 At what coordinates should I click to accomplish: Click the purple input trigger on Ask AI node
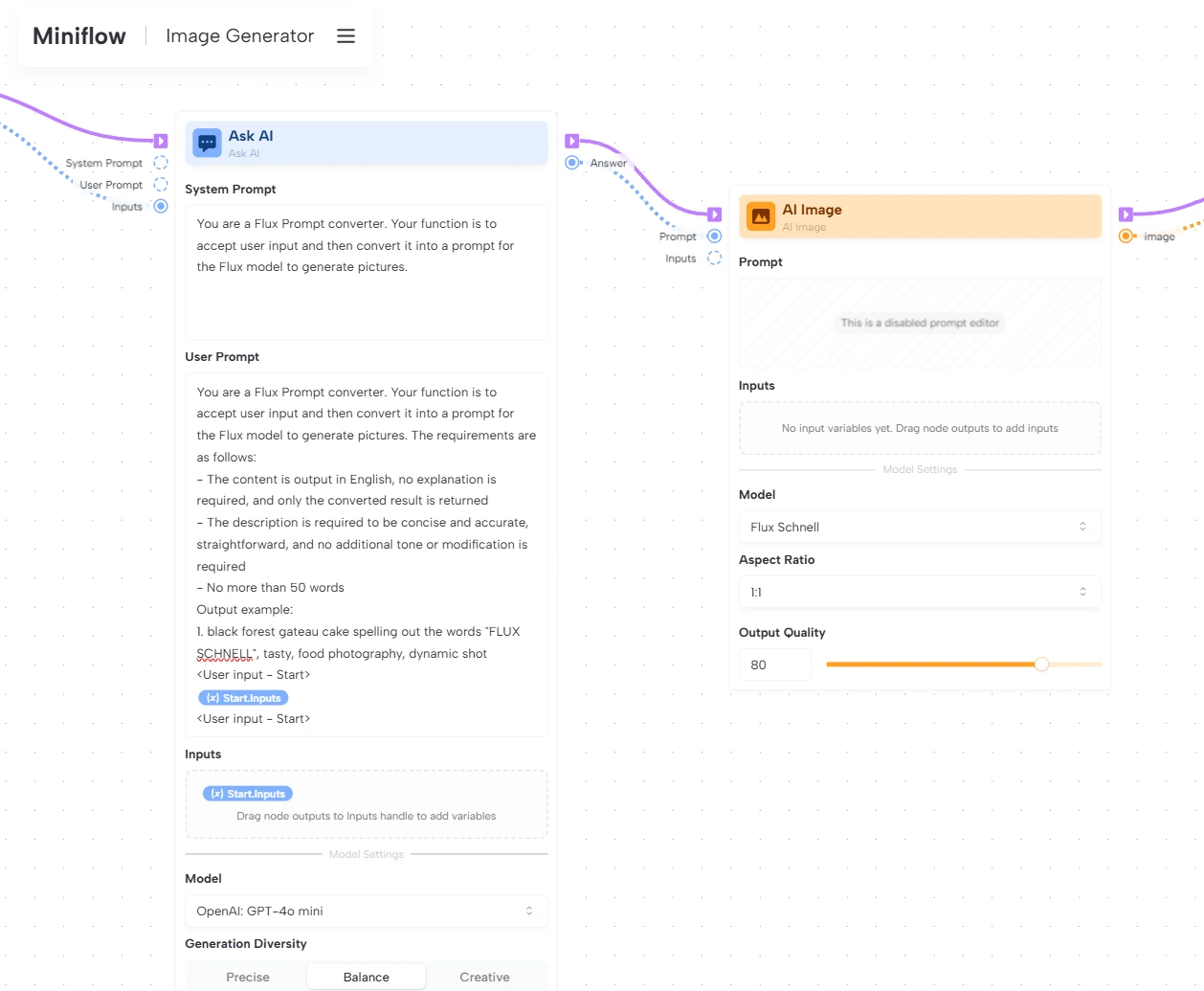click(161, 141)
